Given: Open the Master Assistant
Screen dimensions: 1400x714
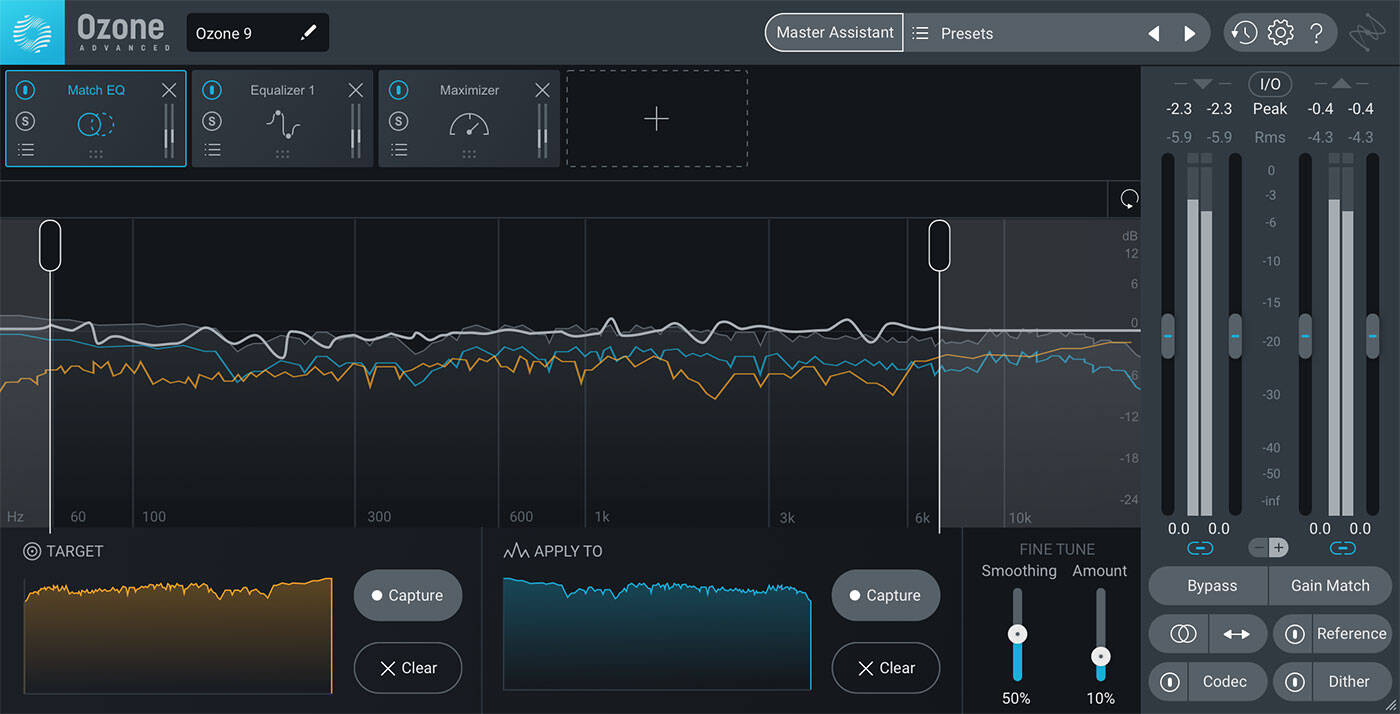Looking at the screenshot, I should click(x=834, y=32).
